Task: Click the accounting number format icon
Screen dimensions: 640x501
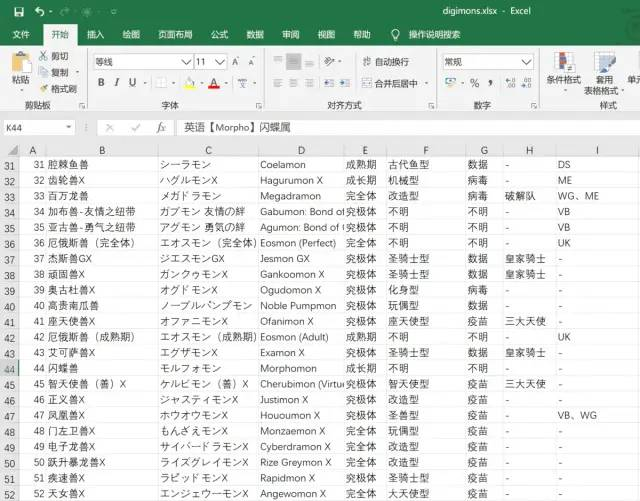Action: (x=450, y=83)
